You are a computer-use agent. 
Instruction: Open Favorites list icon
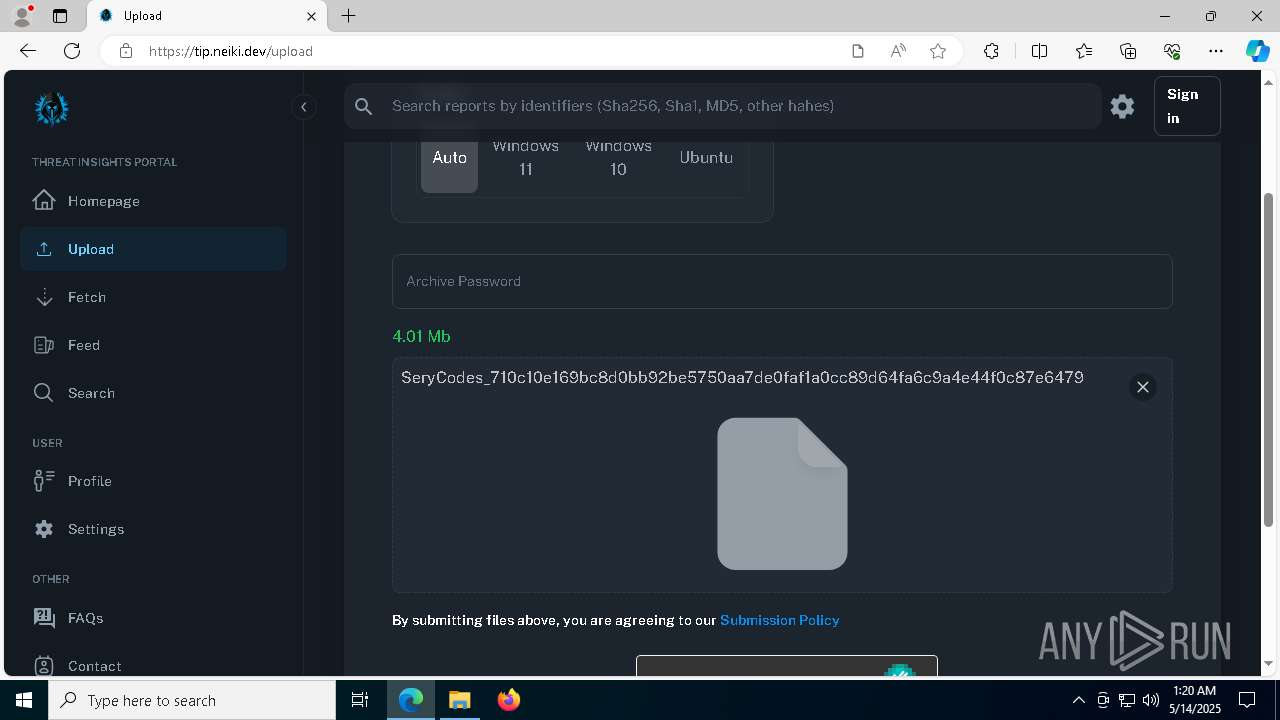click(x=1084, y=51)
